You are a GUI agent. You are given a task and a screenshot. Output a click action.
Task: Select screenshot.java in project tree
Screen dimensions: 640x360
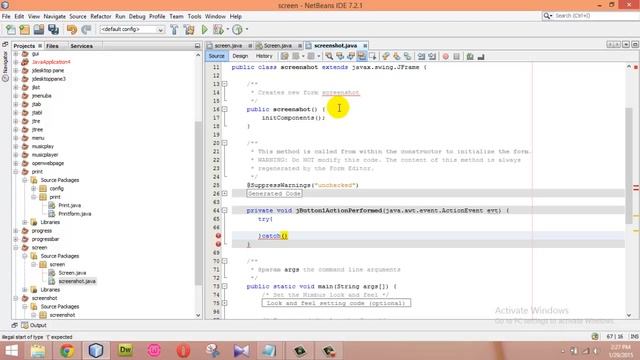[x=77, y=281]
